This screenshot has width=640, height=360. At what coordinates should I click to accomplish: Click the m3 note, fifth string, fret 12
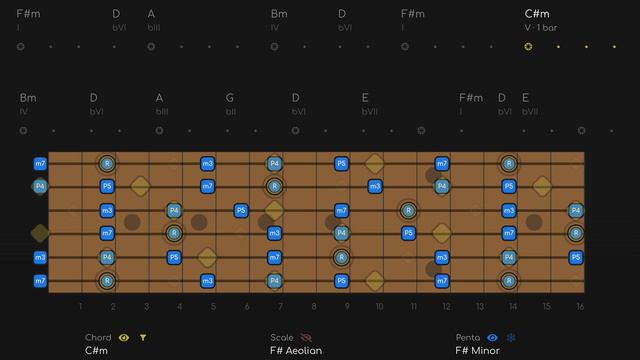coord(442,258)
